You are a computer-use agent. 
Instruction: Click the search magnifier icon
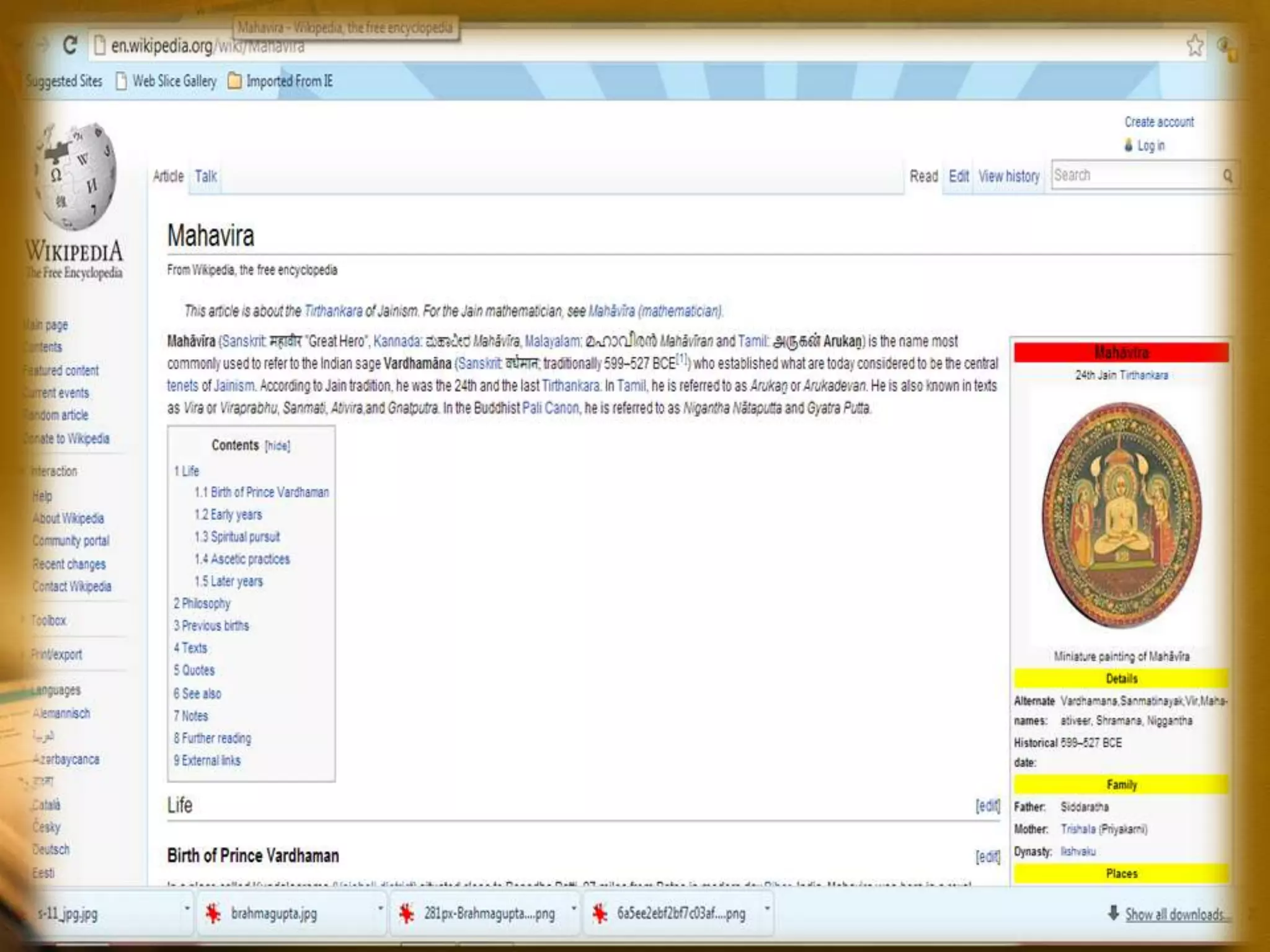tap(1227, 176)
